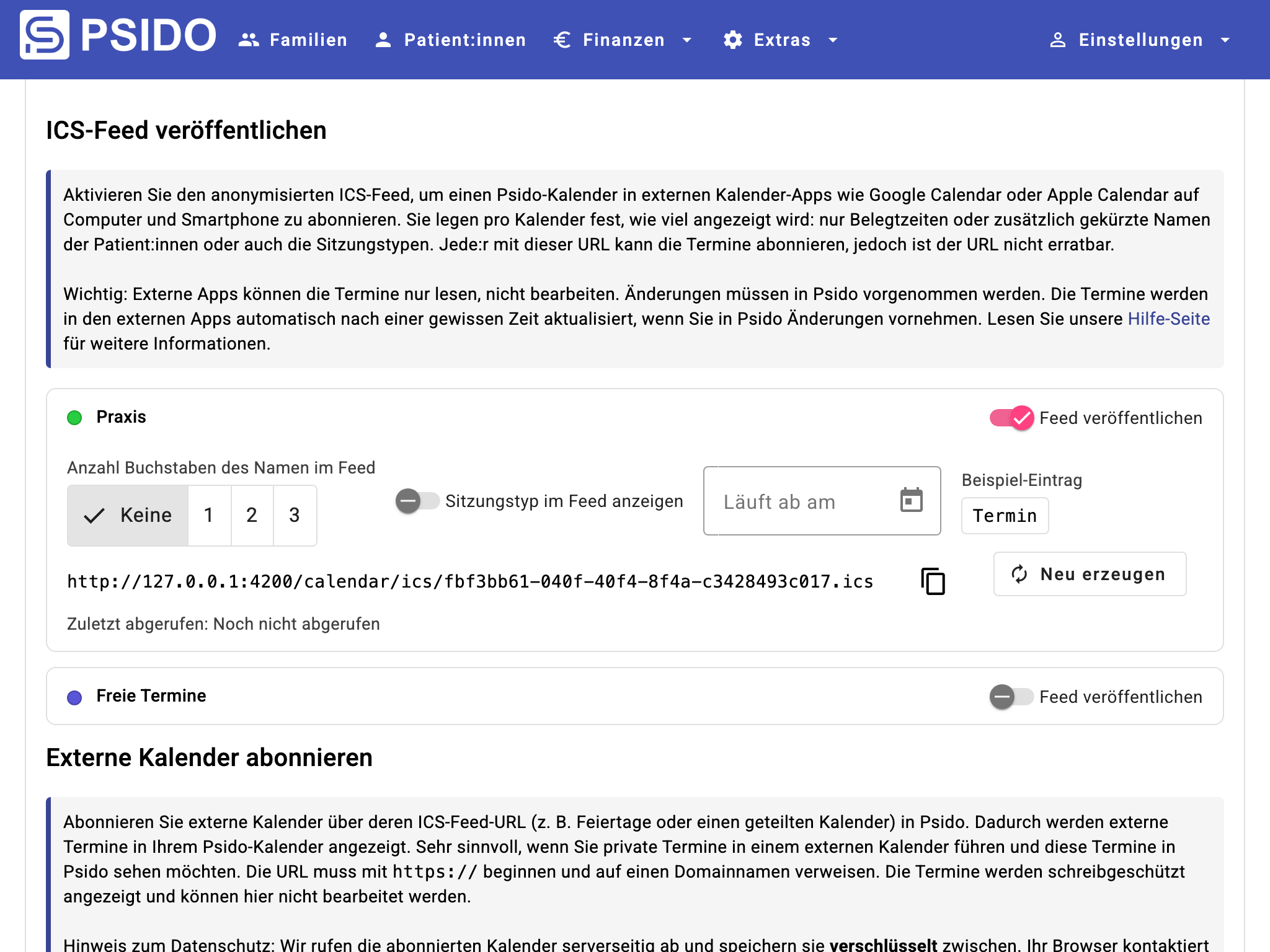Click the green Praxis calendar dot
The image size is (1270, 952).
coord(74,418)
